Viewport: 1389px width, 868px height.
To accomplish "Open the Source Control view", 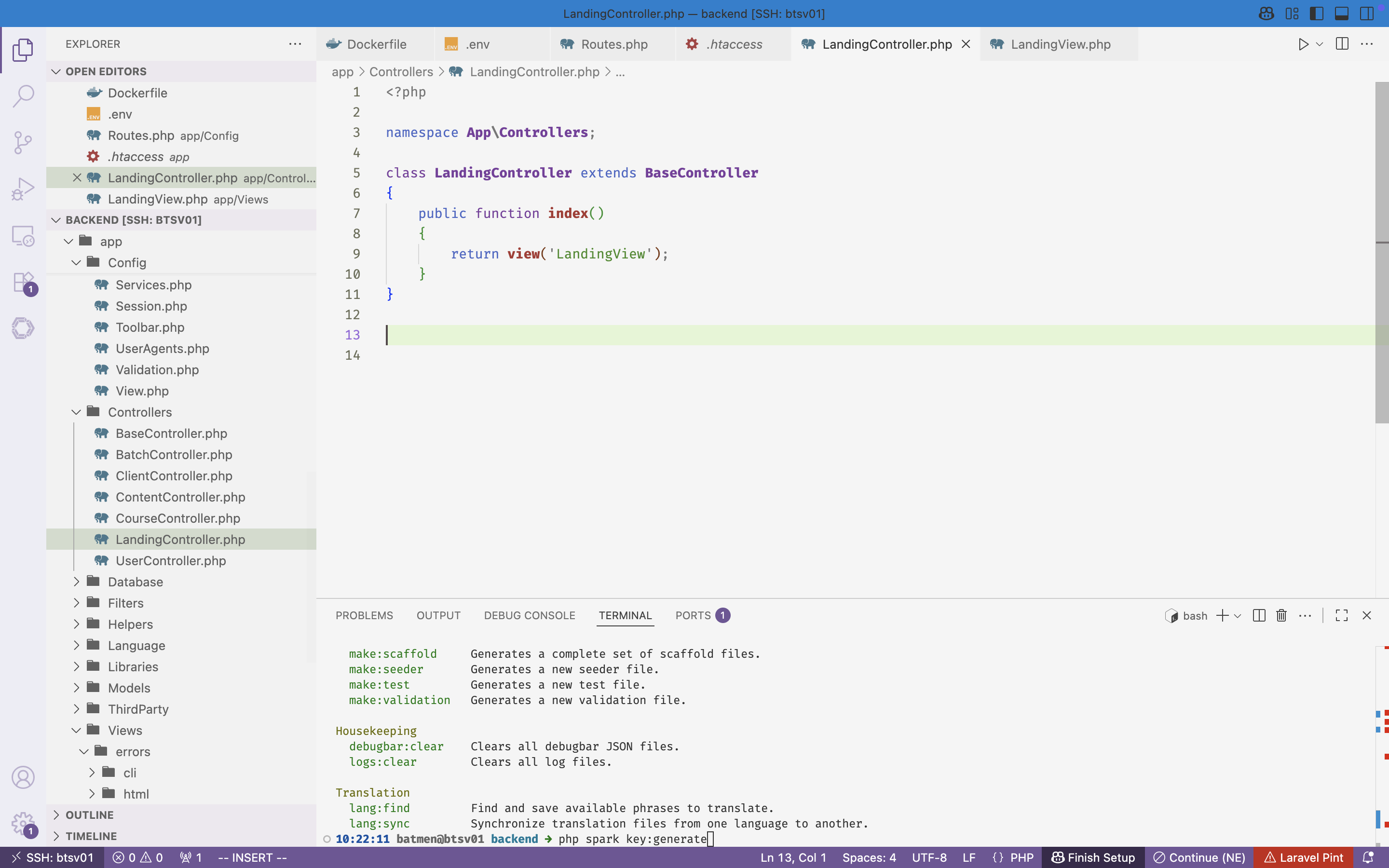I will 23,142.
